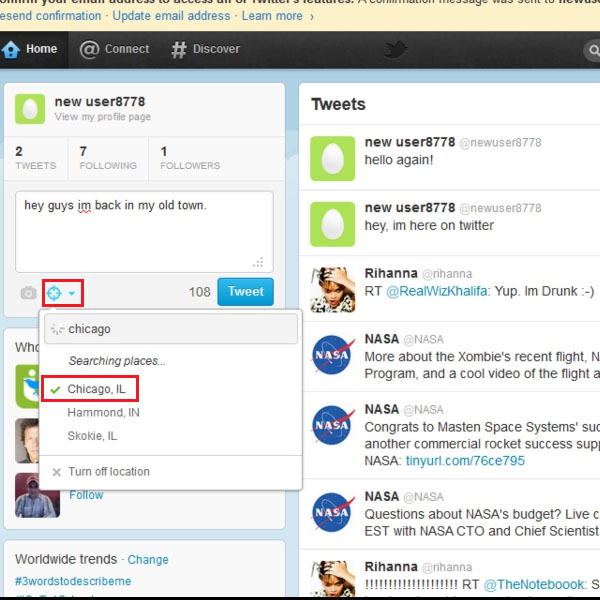Click new user8778 name on hello again tweet
Screen dimensions: 600x600
(x=410, y=142)
